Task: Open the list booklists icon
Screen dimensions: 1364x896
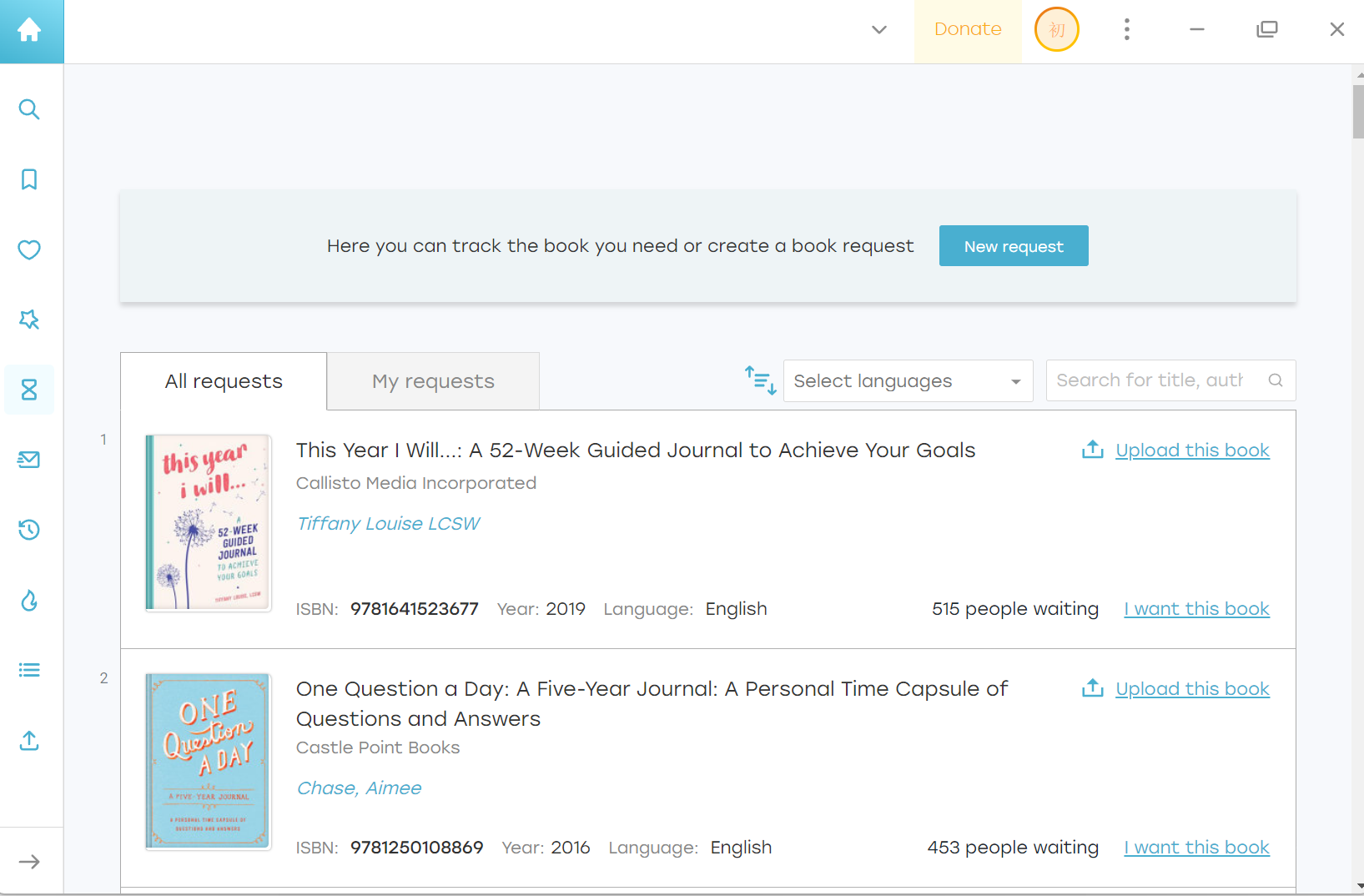Action: [29, 670]
